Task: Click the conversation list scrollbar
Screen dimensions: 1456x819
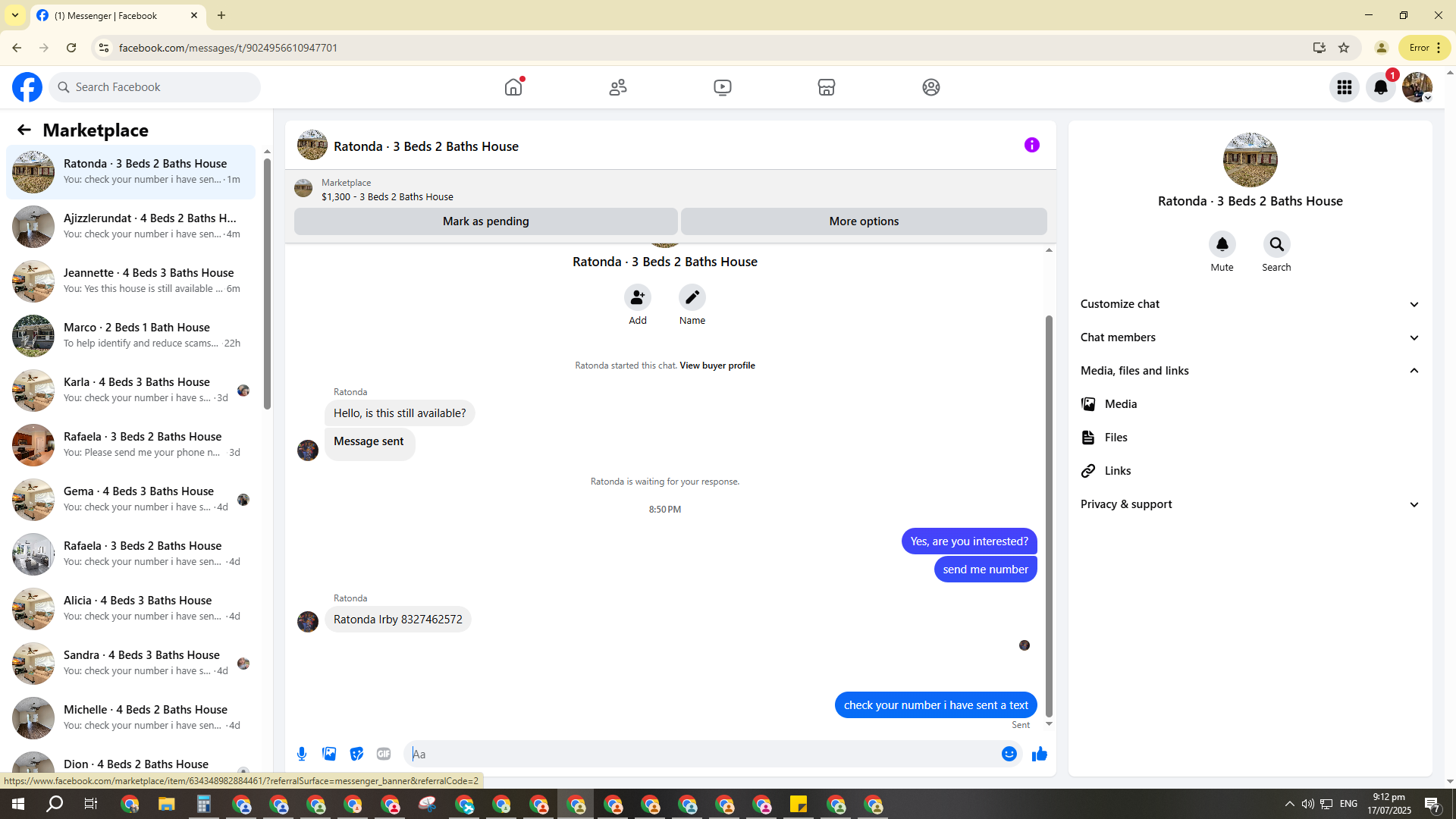Action: (267, 284)
